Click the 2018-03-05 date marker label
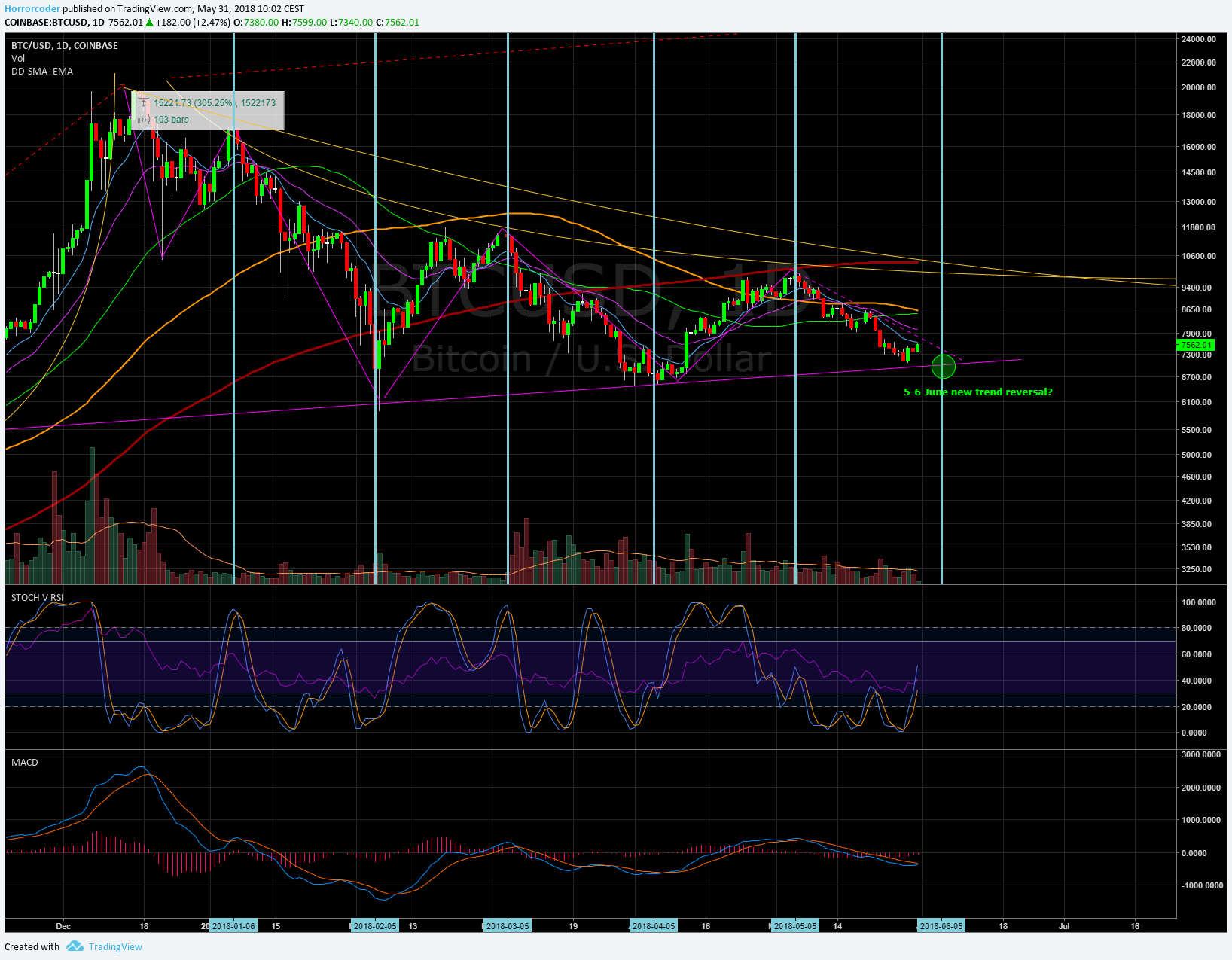Viewport: 1232px width, 960px height. (508, 926)
